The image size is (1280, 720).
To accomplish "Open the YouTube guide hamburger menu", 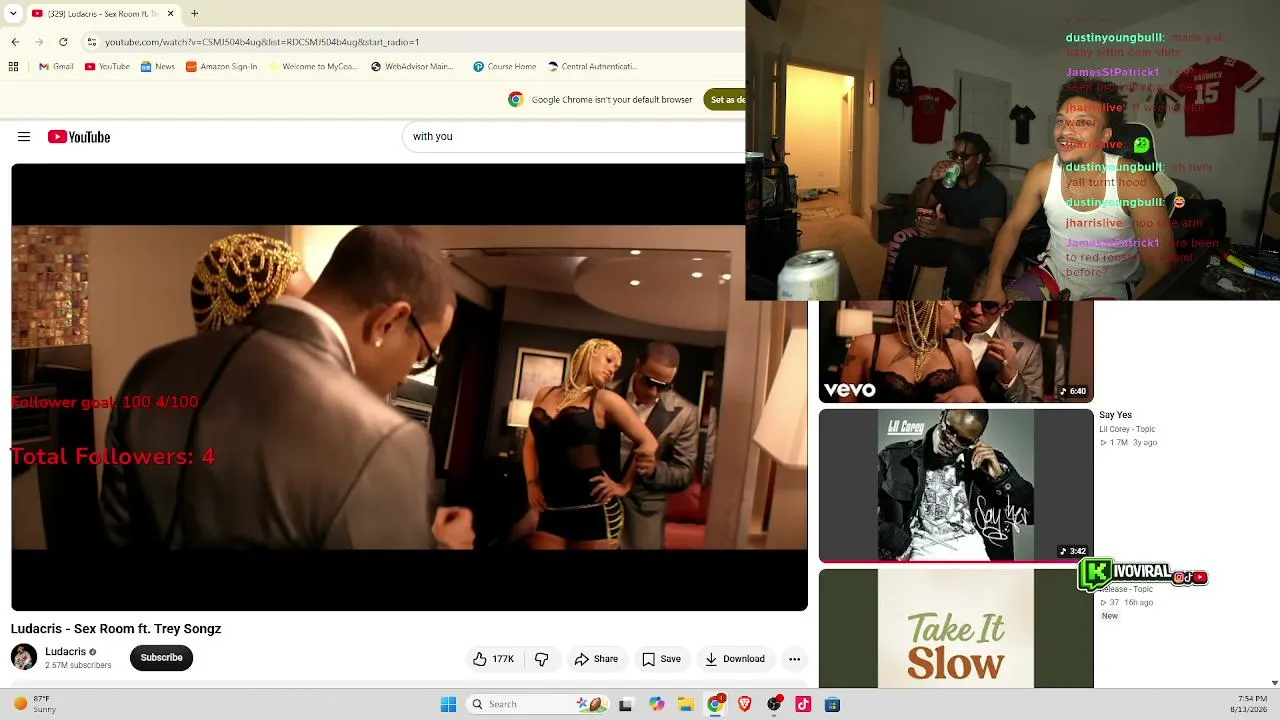I will click(x=24, y=137).
